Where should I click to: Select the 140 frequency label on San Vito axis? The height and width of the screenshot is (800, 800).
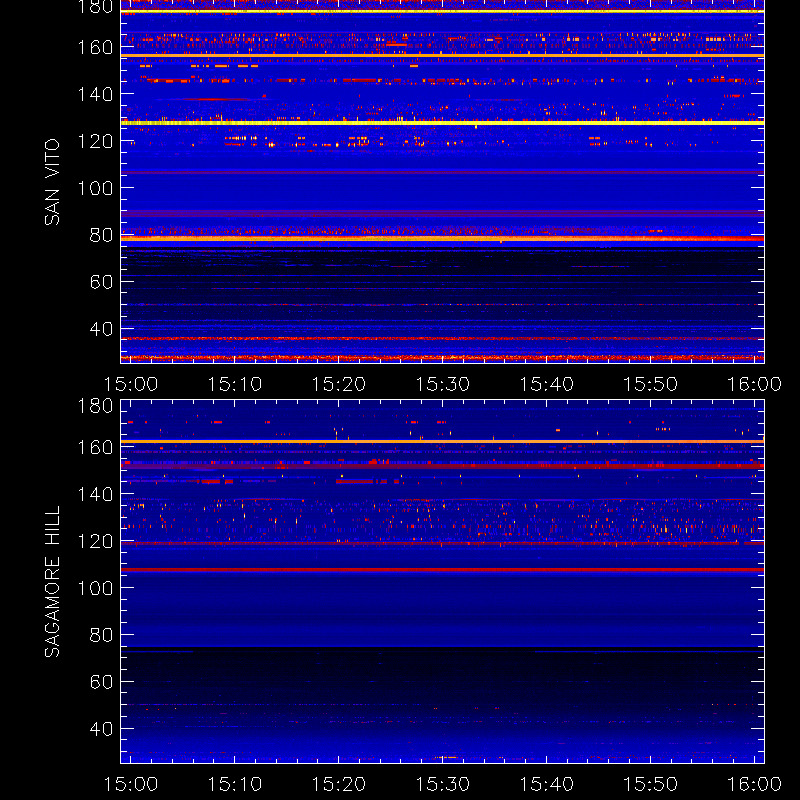point(95,94)
